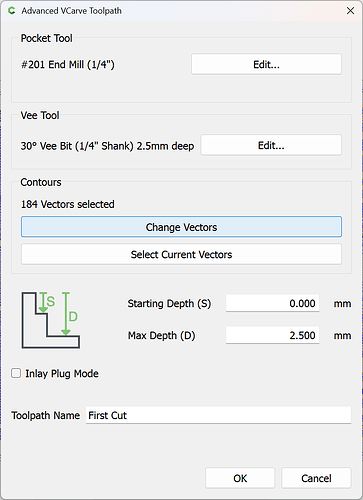Enable the Inlay Plug Mode checkbox

click(x=16, y=373)
